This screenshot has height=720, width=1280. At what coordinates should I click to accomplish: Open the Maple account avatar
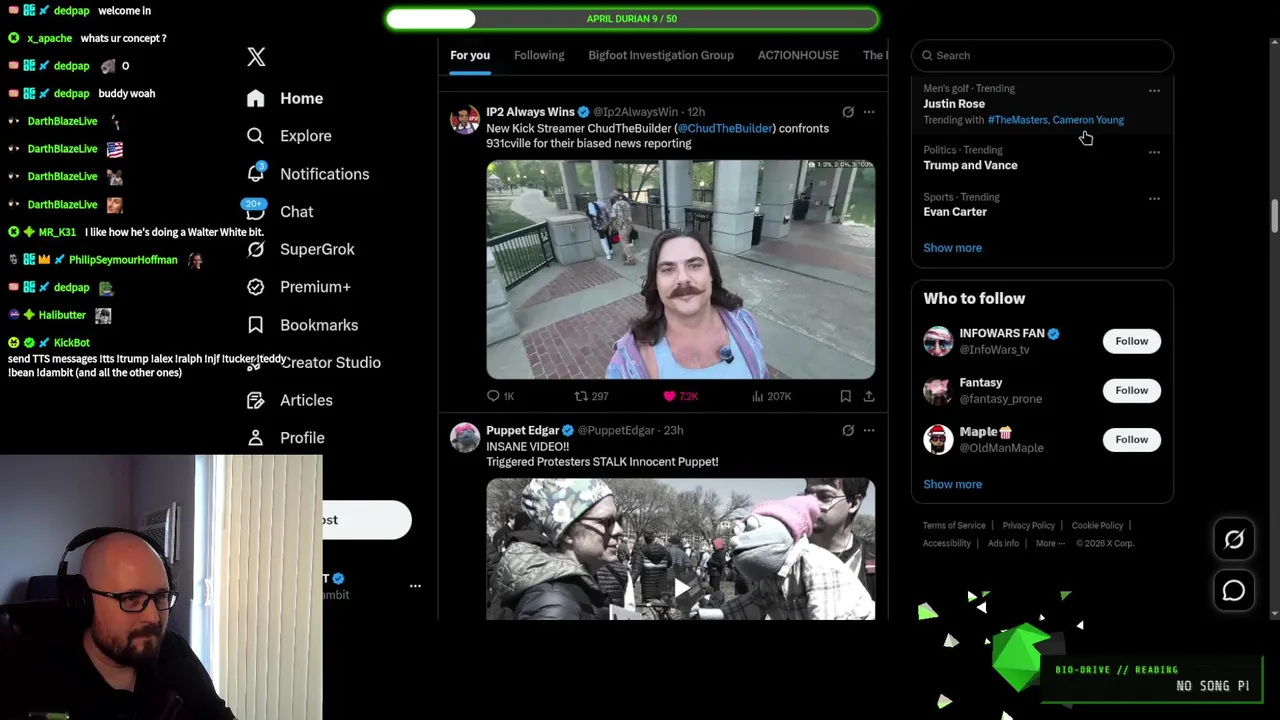pyautogui.click(x=938, y=439)
